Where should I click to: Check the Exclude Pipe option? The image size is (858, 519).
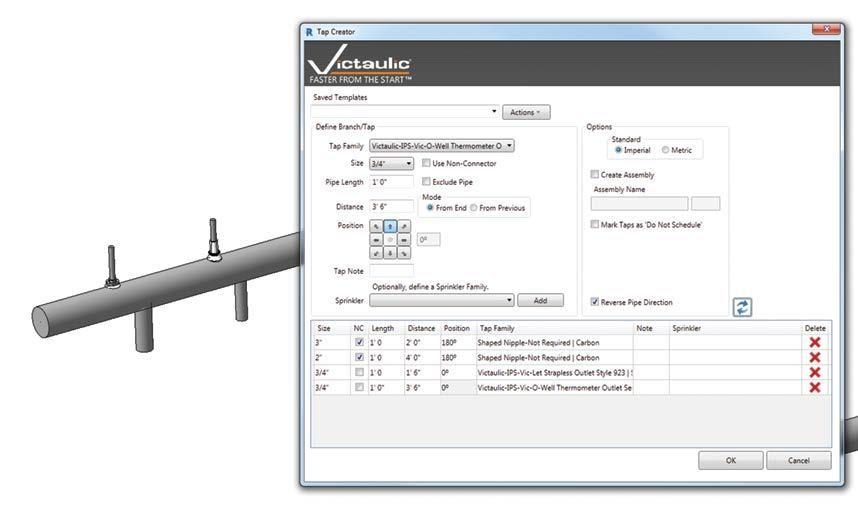(426, 181)
